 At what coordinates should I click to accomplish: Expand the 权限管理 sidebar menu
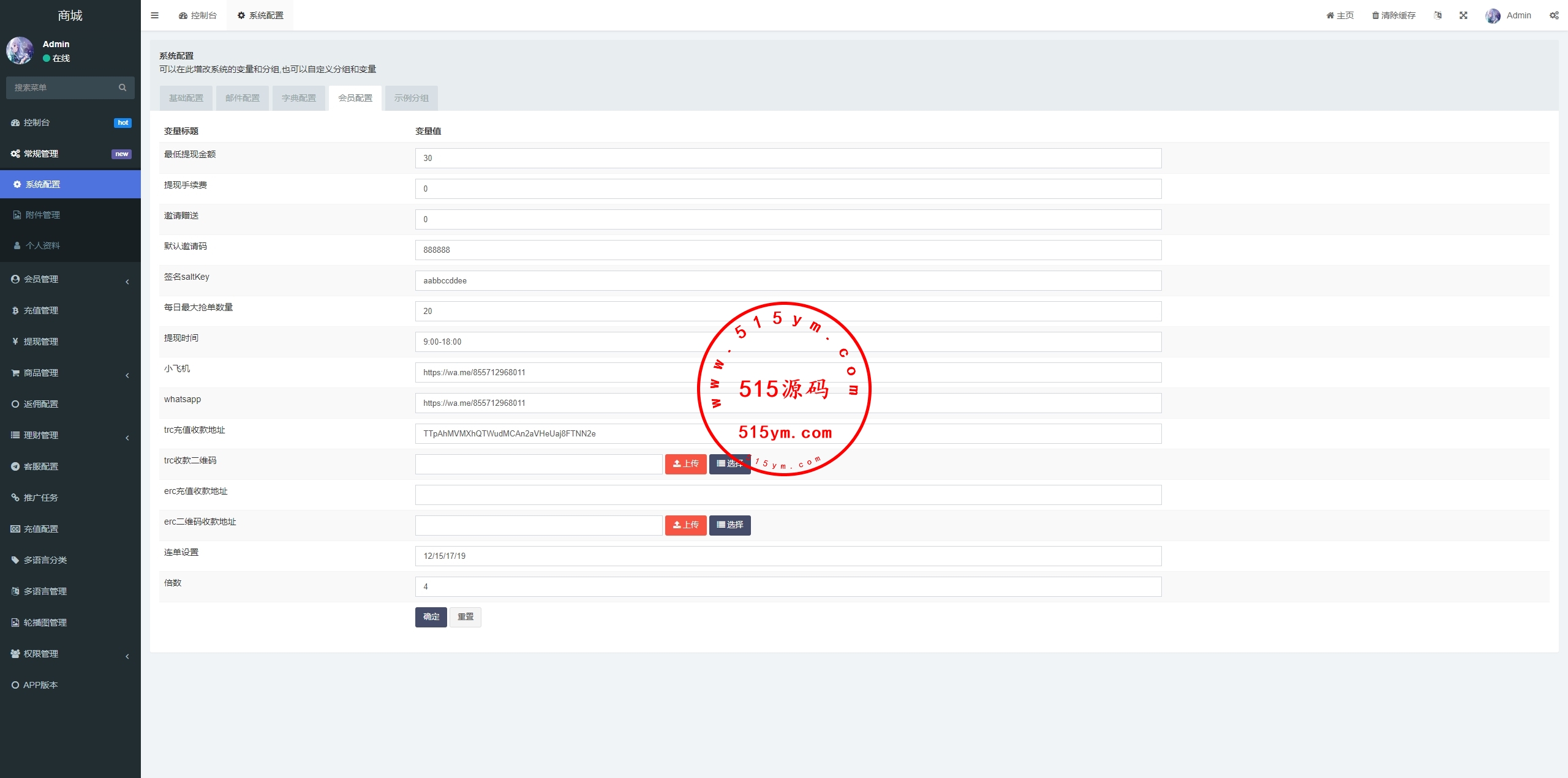(70, 654)
